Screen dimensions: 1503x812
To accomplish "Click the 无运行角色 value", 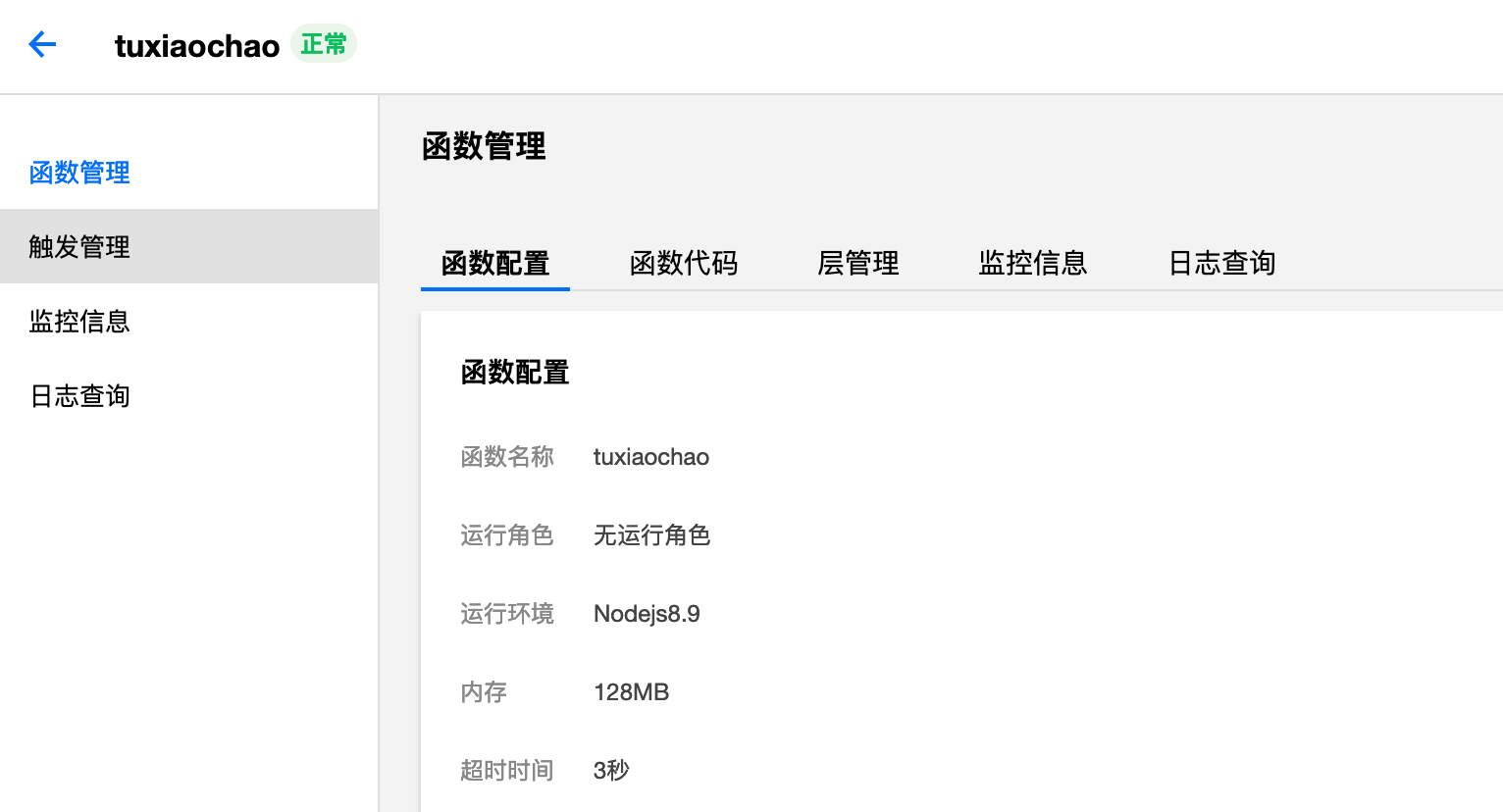I will tap(651, 535).
